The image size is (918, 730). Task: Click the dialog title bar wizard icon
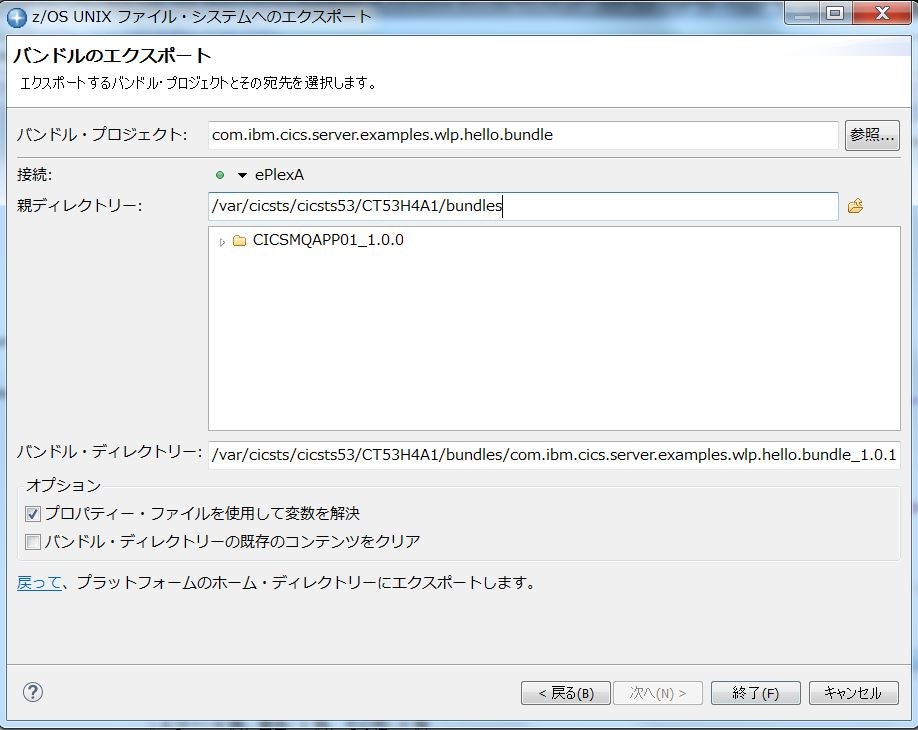point(17,17)
